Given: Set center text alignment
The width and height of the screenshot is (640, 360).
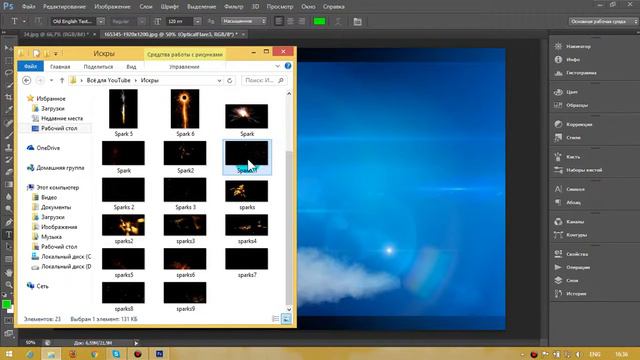Looking at the screenshot, I should 290,21.
